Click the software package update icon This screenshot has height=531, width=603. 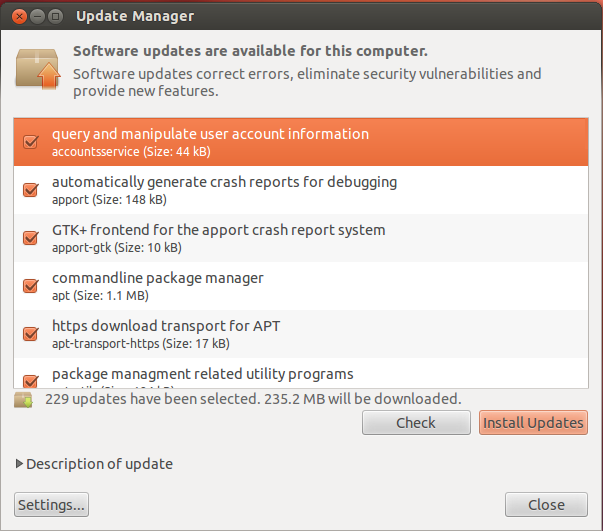38,69
